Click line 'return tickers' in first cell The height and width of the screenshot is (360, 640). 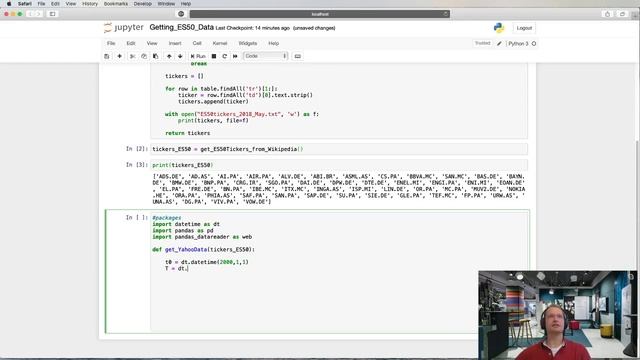[x=187, y=133]
